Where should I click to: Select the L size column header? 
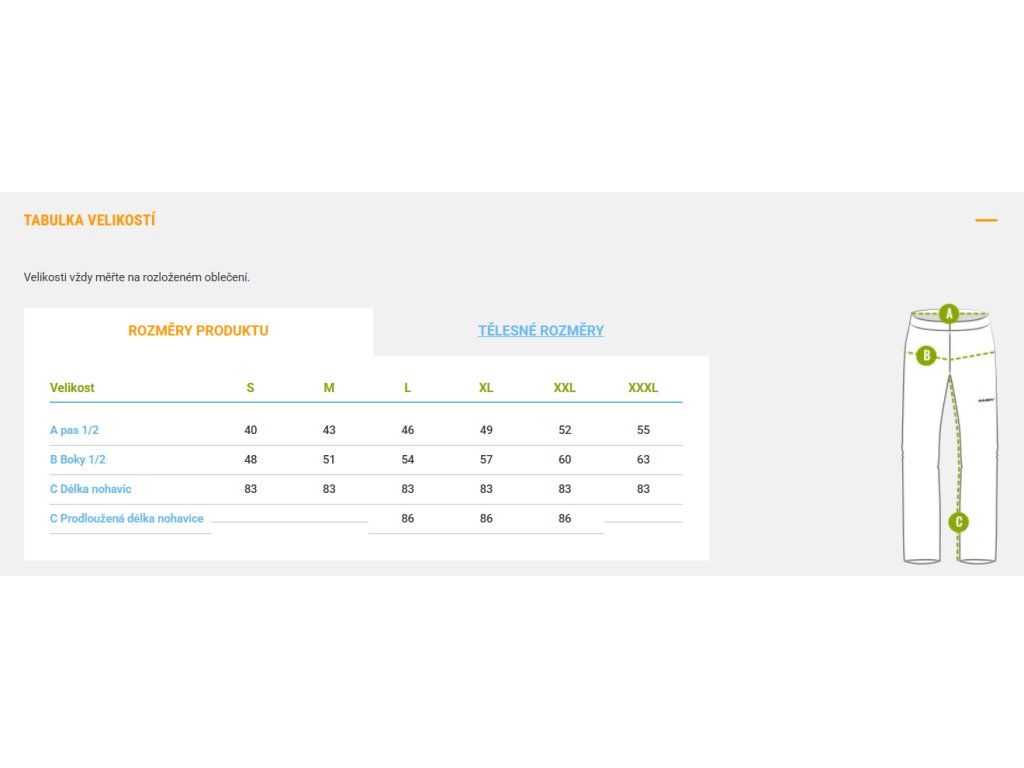click(x=408, y=388)
